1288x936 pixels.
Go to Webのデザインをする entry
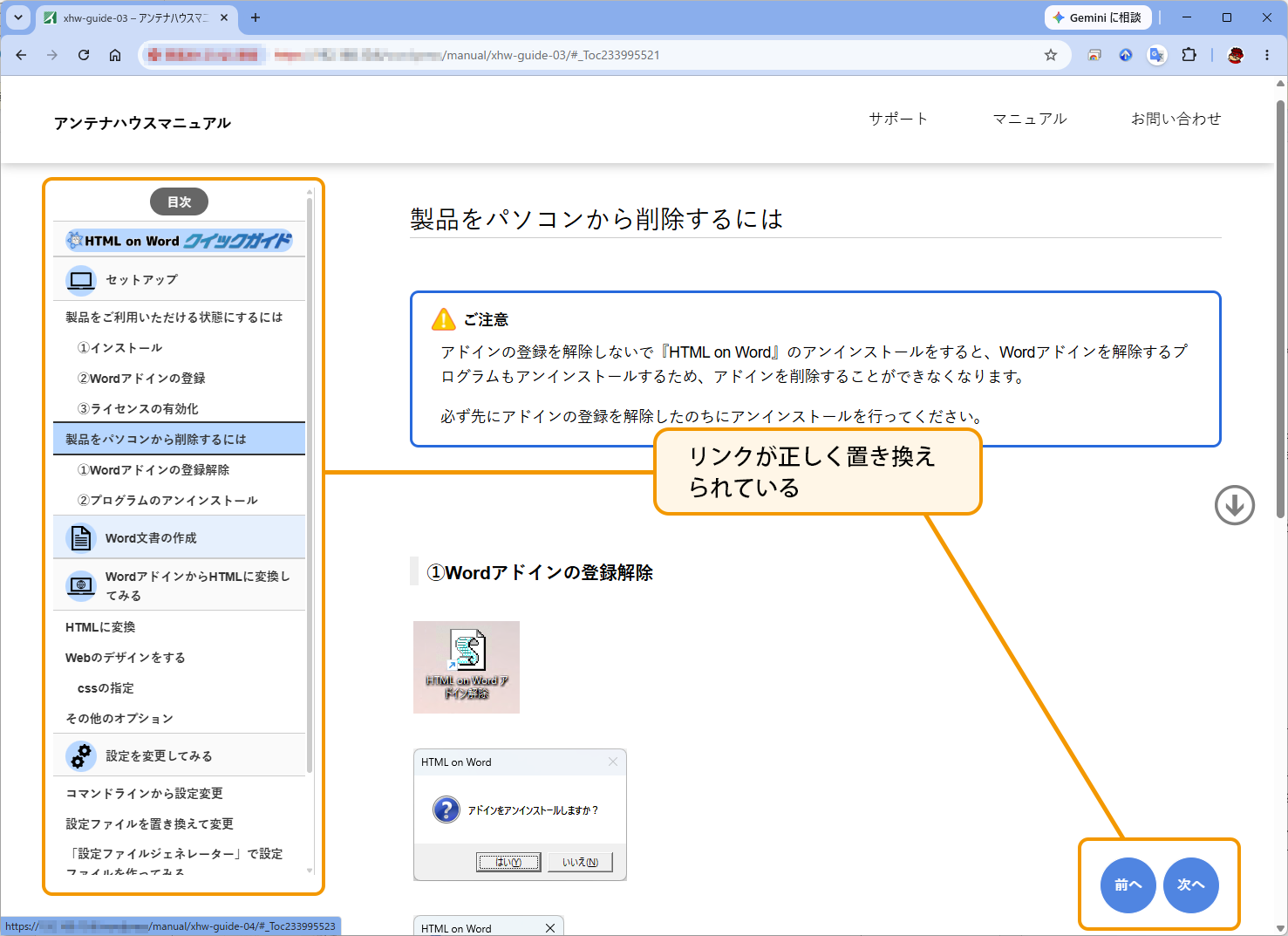tap(126, 658)
